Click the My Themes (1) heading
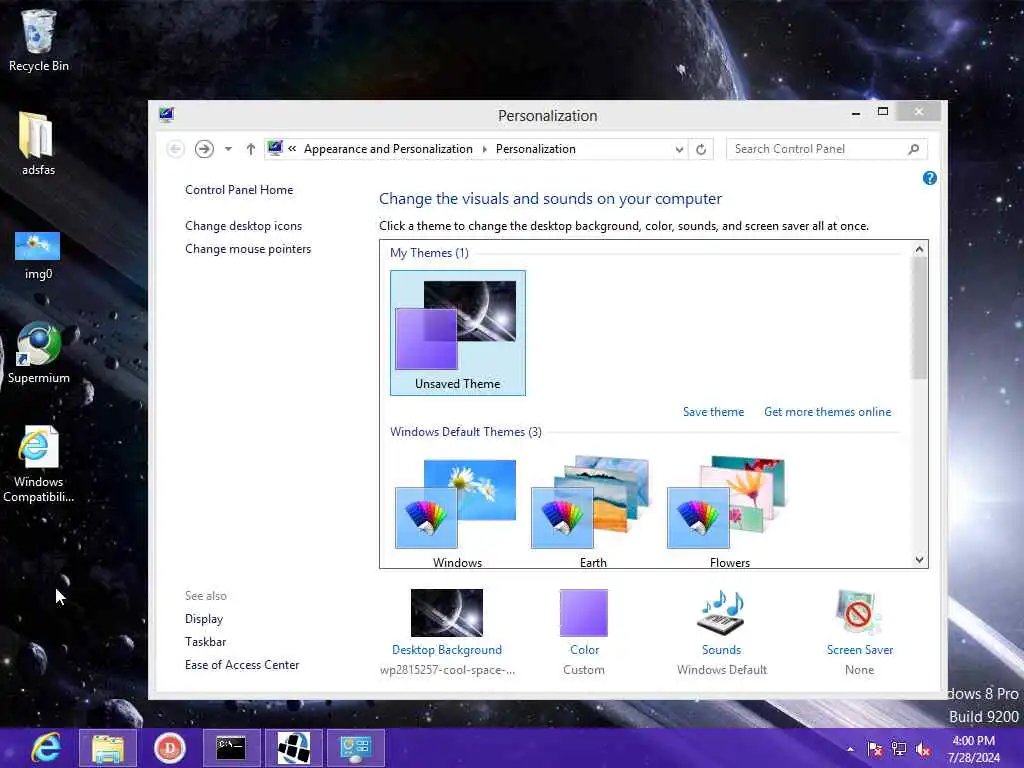 coord(429,253)
